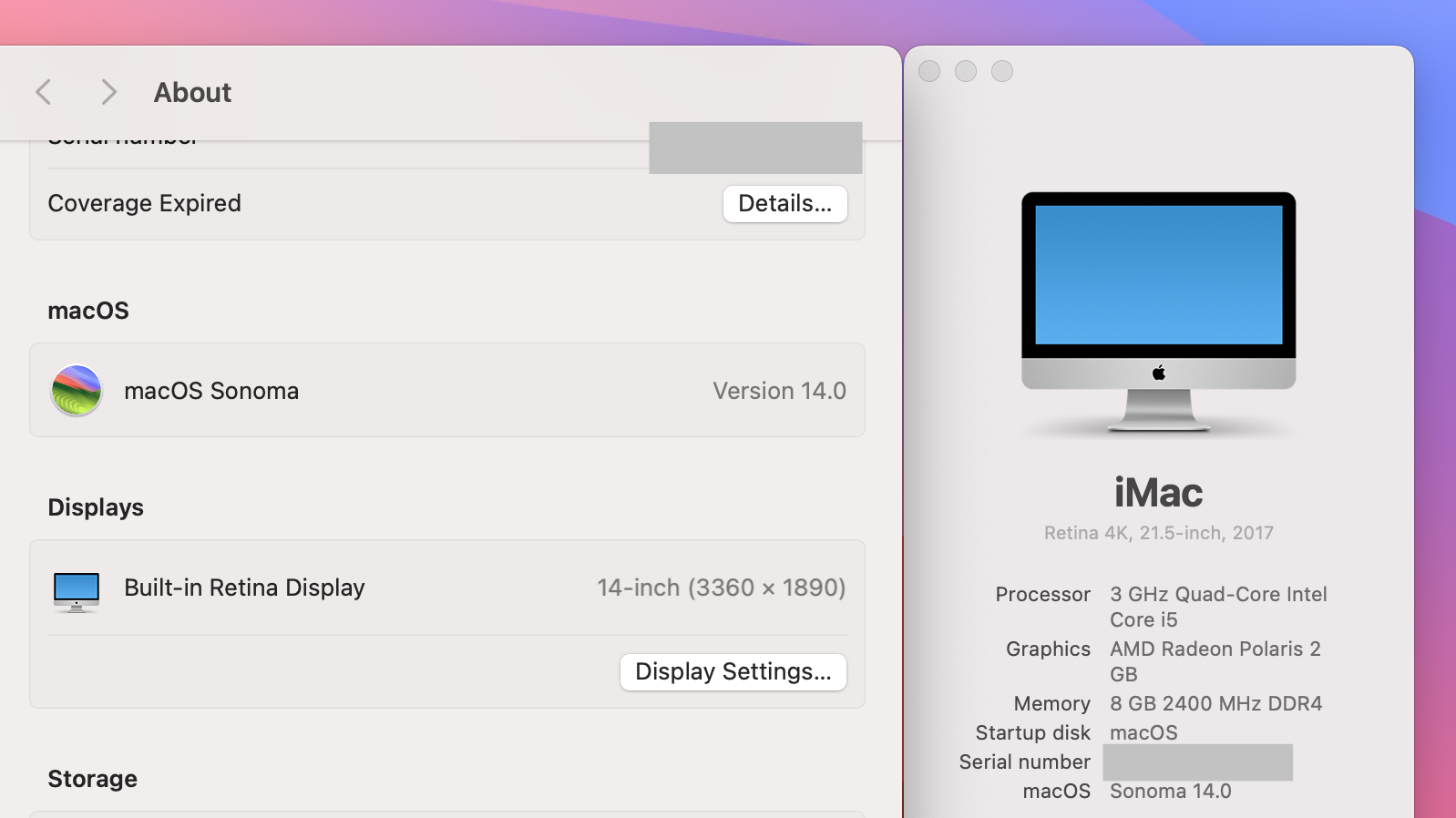Go back using the left chevron
Viewport: 1456px width, 818px height.
[x=43, y=92]
